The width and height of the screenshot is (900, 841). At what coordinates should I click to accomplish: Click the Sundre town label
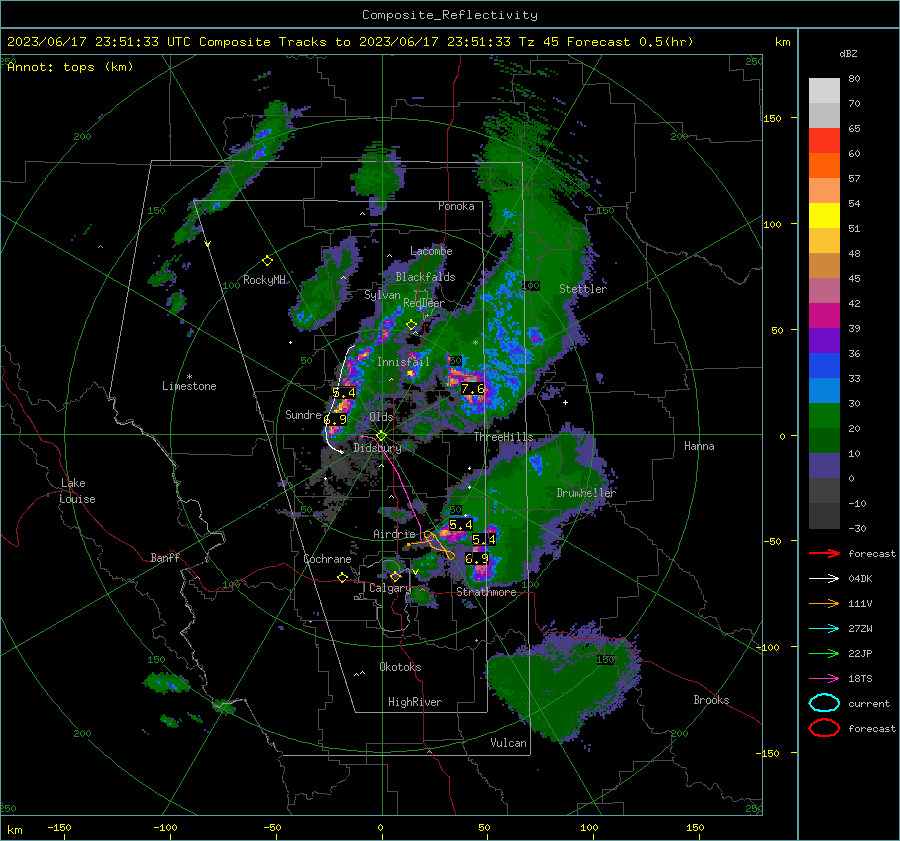point(303,414)
